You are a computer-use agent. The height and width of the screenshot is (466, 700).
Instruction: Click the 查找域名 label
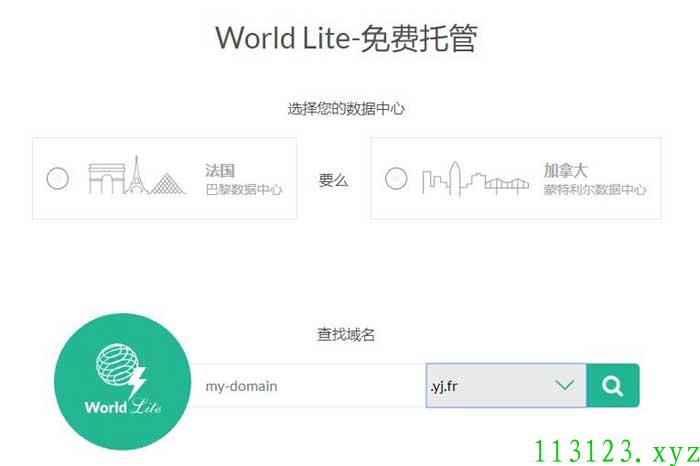click(346, 334)
